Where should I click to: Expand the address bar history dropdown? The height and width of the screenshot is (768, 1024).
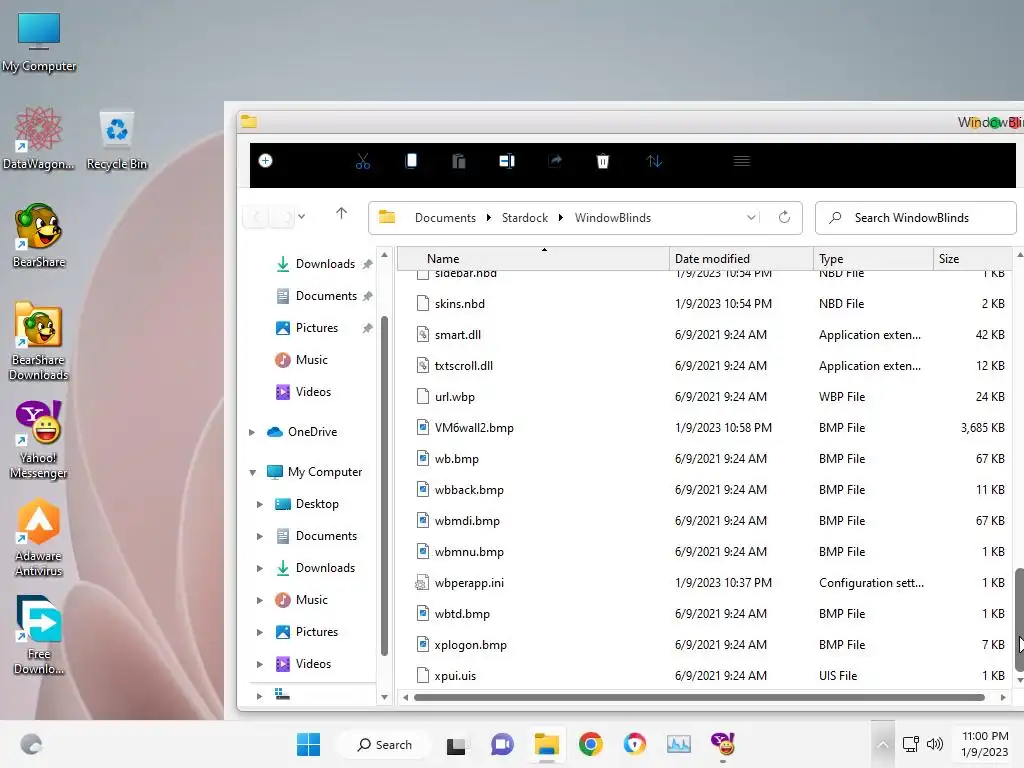[x=752, y=217]
